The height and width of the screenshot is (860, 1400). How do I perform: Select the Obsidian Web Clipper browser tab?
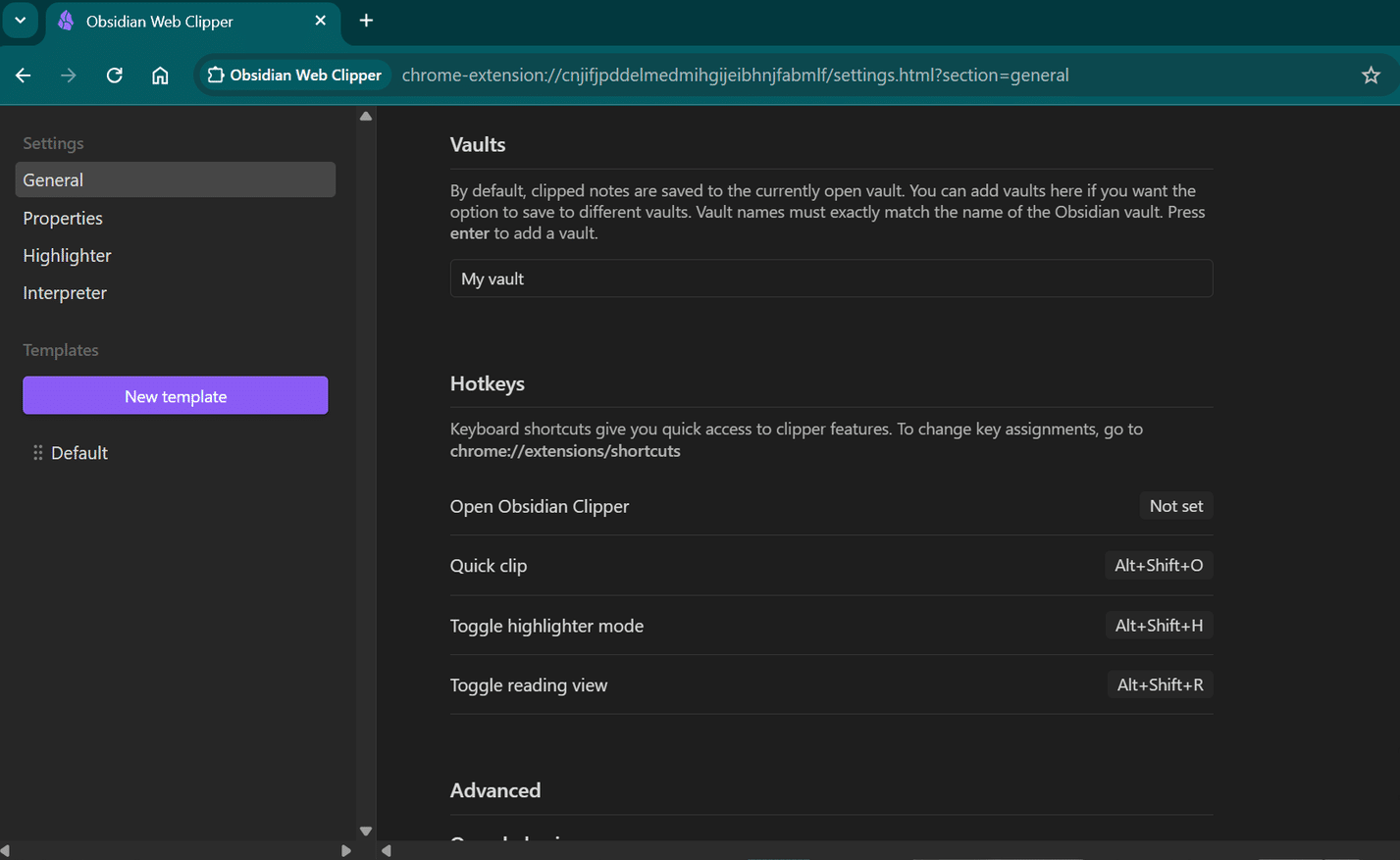[x=193, y=22]
